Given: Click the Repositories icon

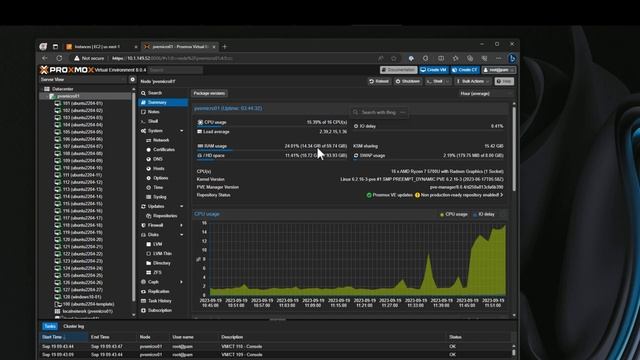Looking at the screenshot, I should (149, 216).
